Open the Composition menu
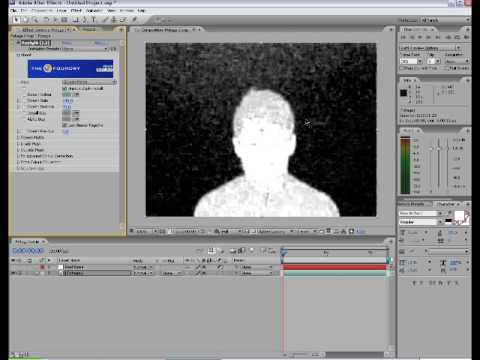Screen dimensions: 480x360 click(x=42, y=11)
